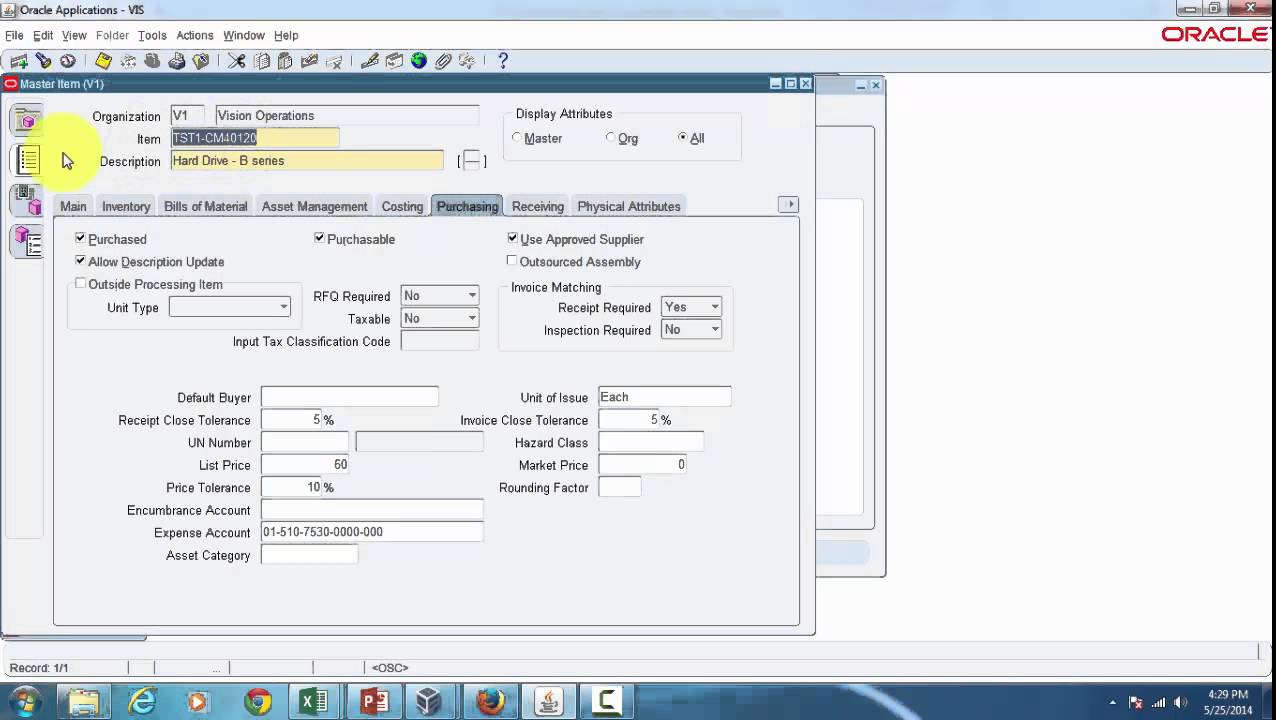Uncheck the Purchased checkbox
The width and height of the screenshot is (1276, 720).
pyautogui.click(x=81, y=238)
